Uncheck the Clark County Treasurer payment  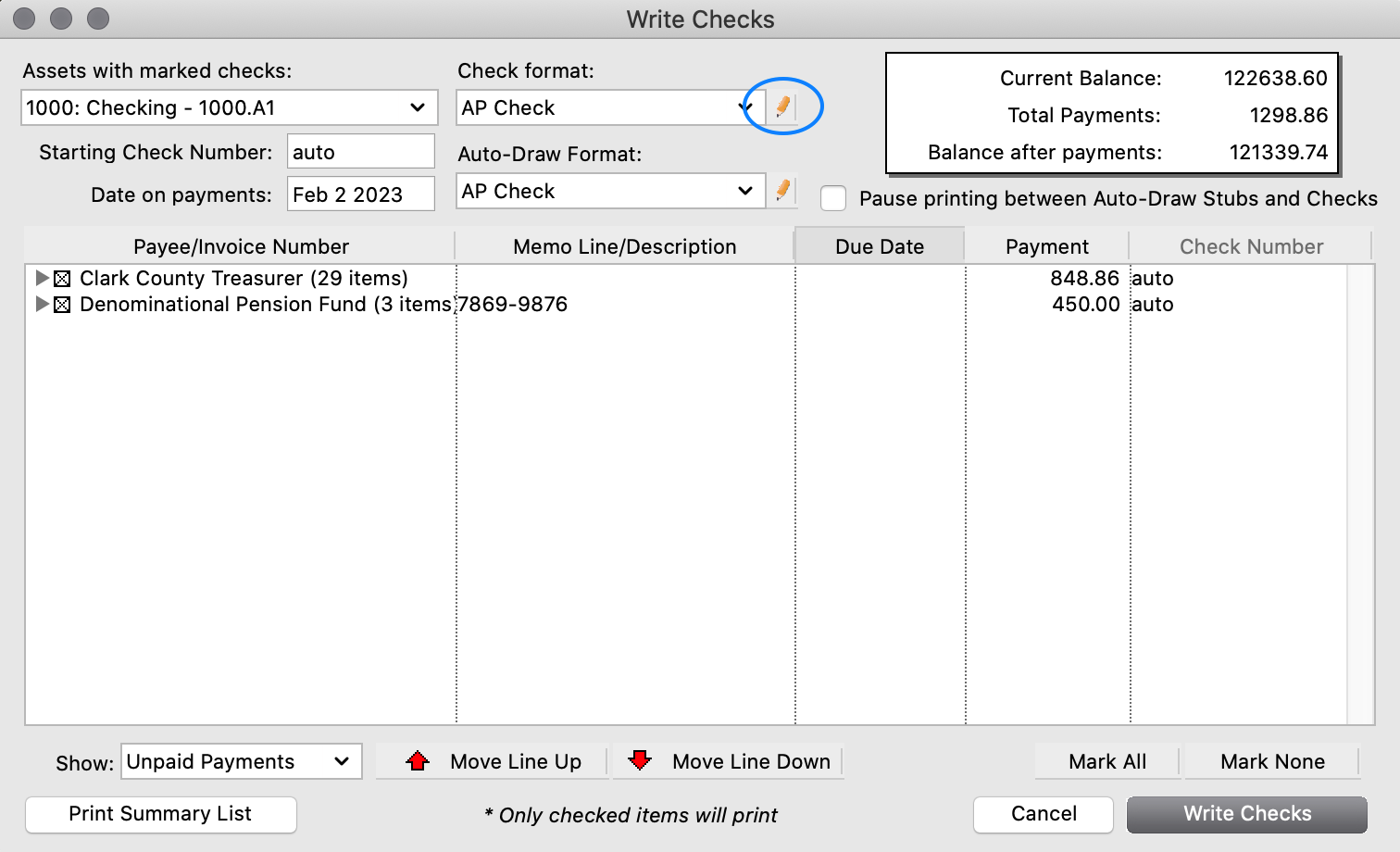(62, 278)
